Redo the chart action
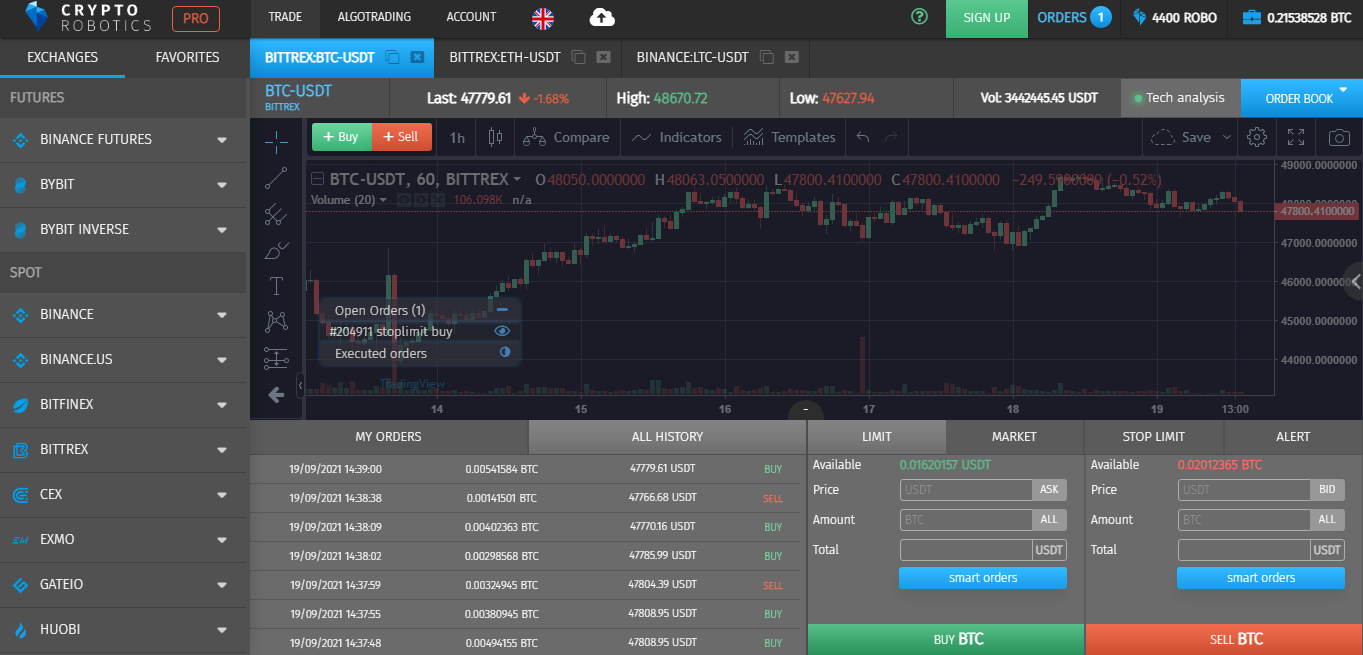 891,137
